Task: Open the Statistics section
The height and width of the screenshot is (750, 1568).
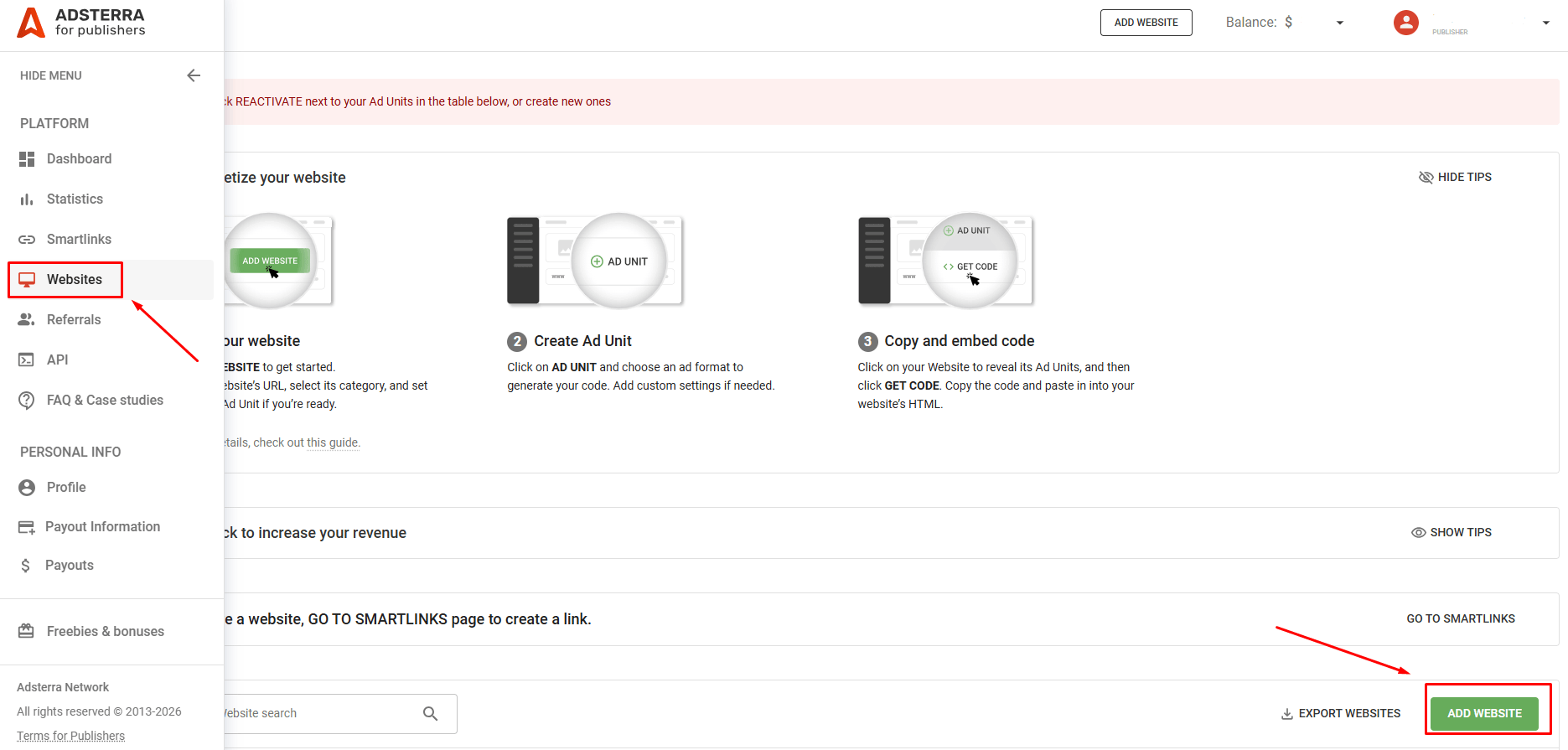Action: [x=75, y=199]
